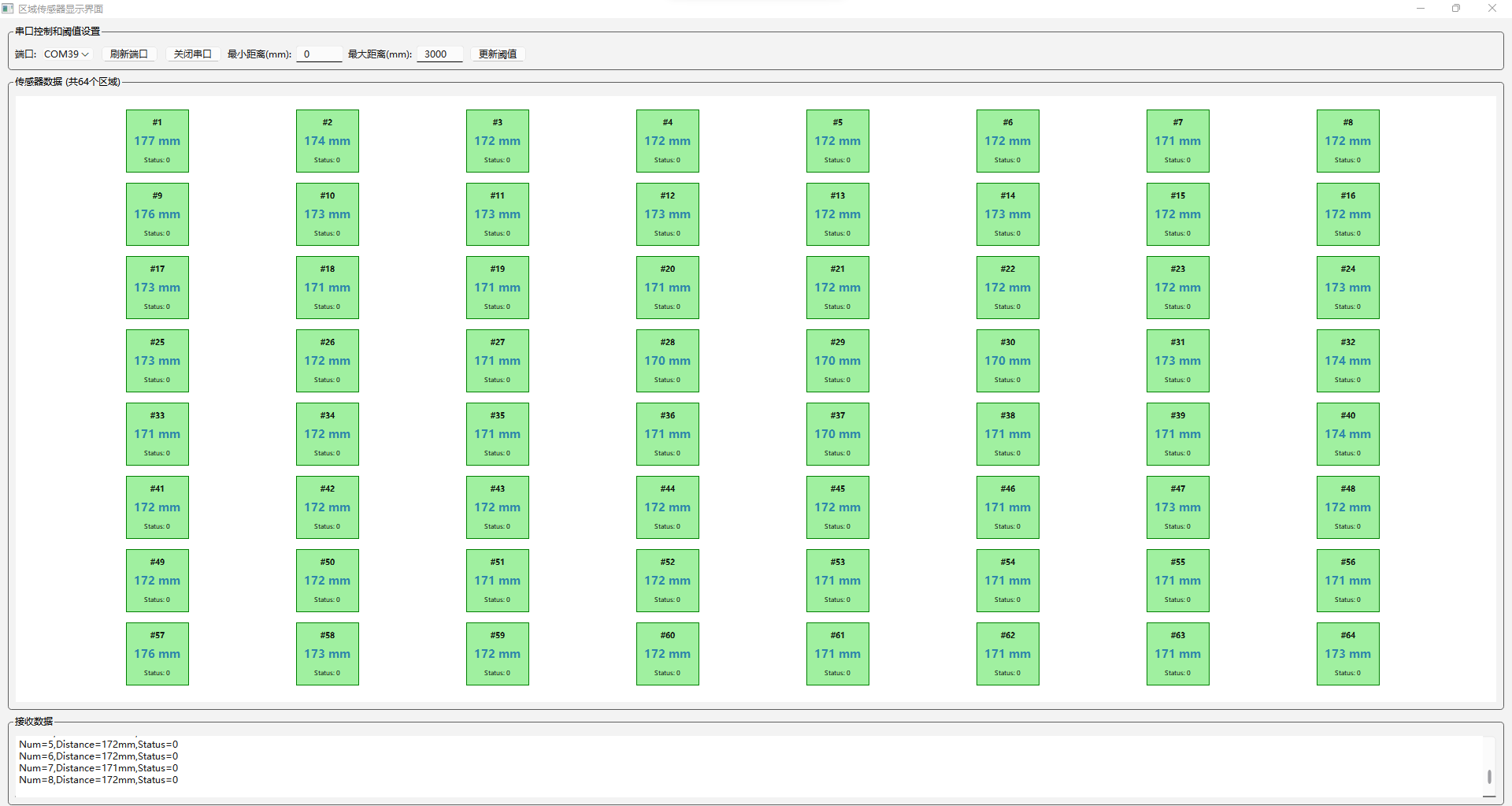
Task: Select sensor tile #1 showing 177 mm
Action: tap(157, 141)
